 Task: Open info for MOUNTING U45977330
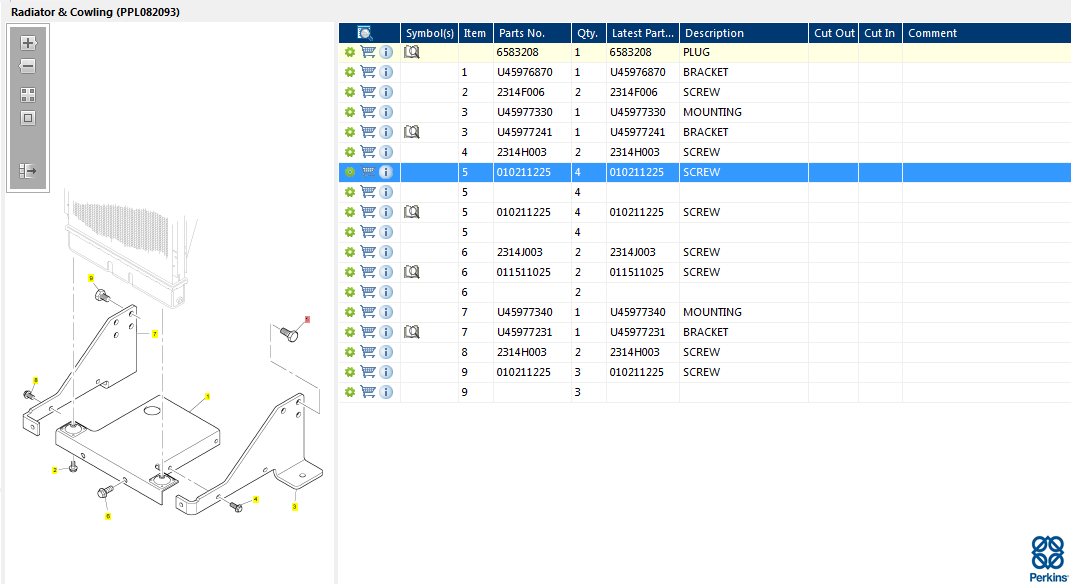point(386,112)
